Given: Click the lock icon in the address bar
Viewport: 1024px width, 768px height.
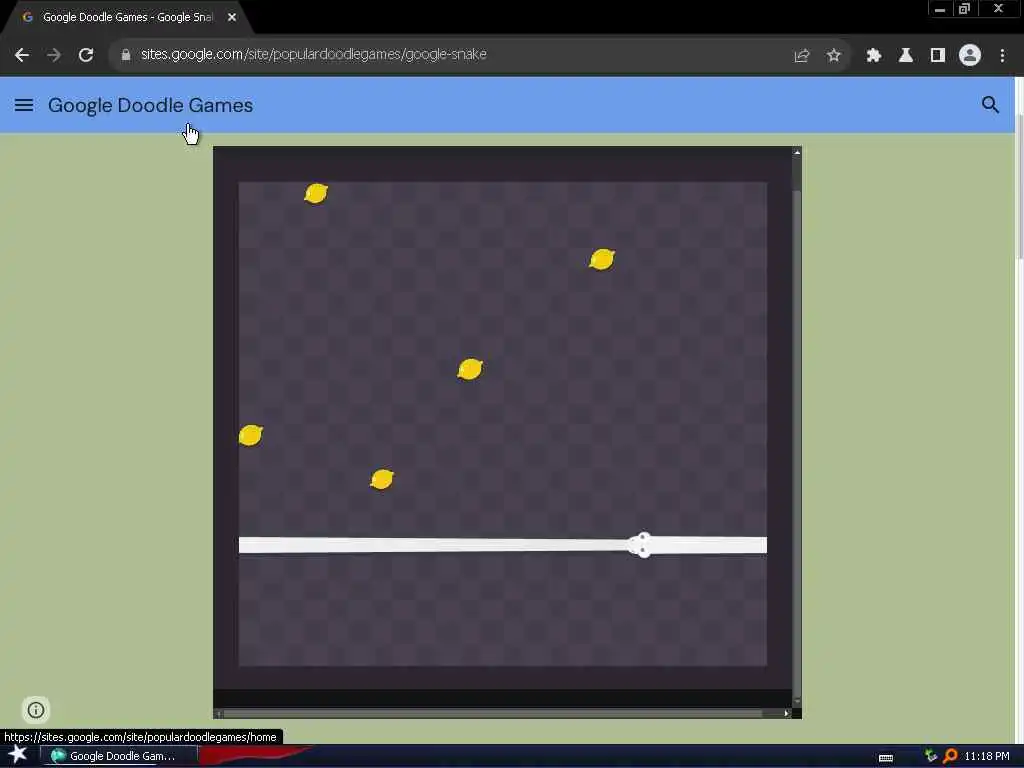Looking at the screenshot, I should pos(126,55).
